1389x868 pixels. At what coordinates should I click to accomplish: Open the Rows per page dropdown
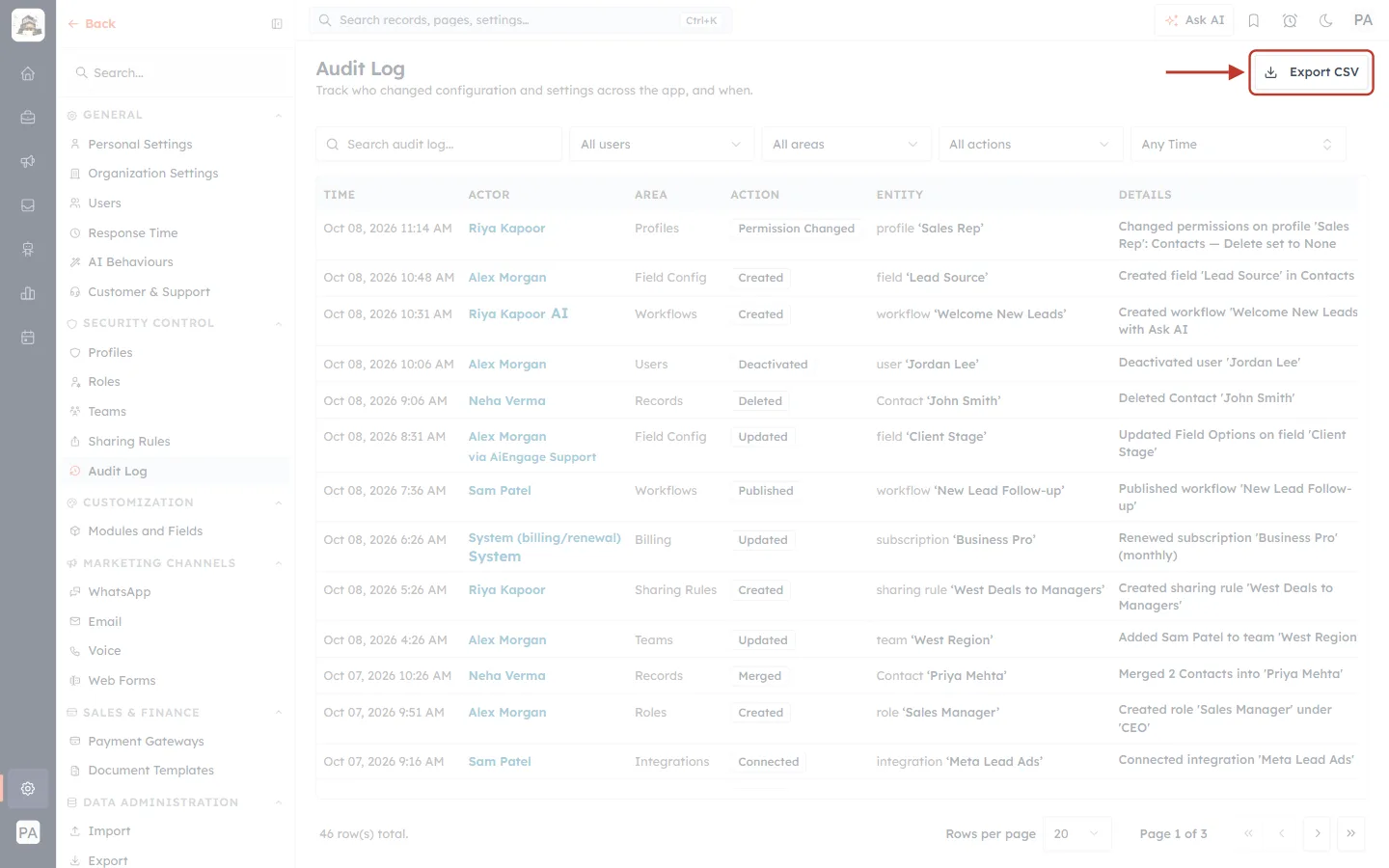1077,834
